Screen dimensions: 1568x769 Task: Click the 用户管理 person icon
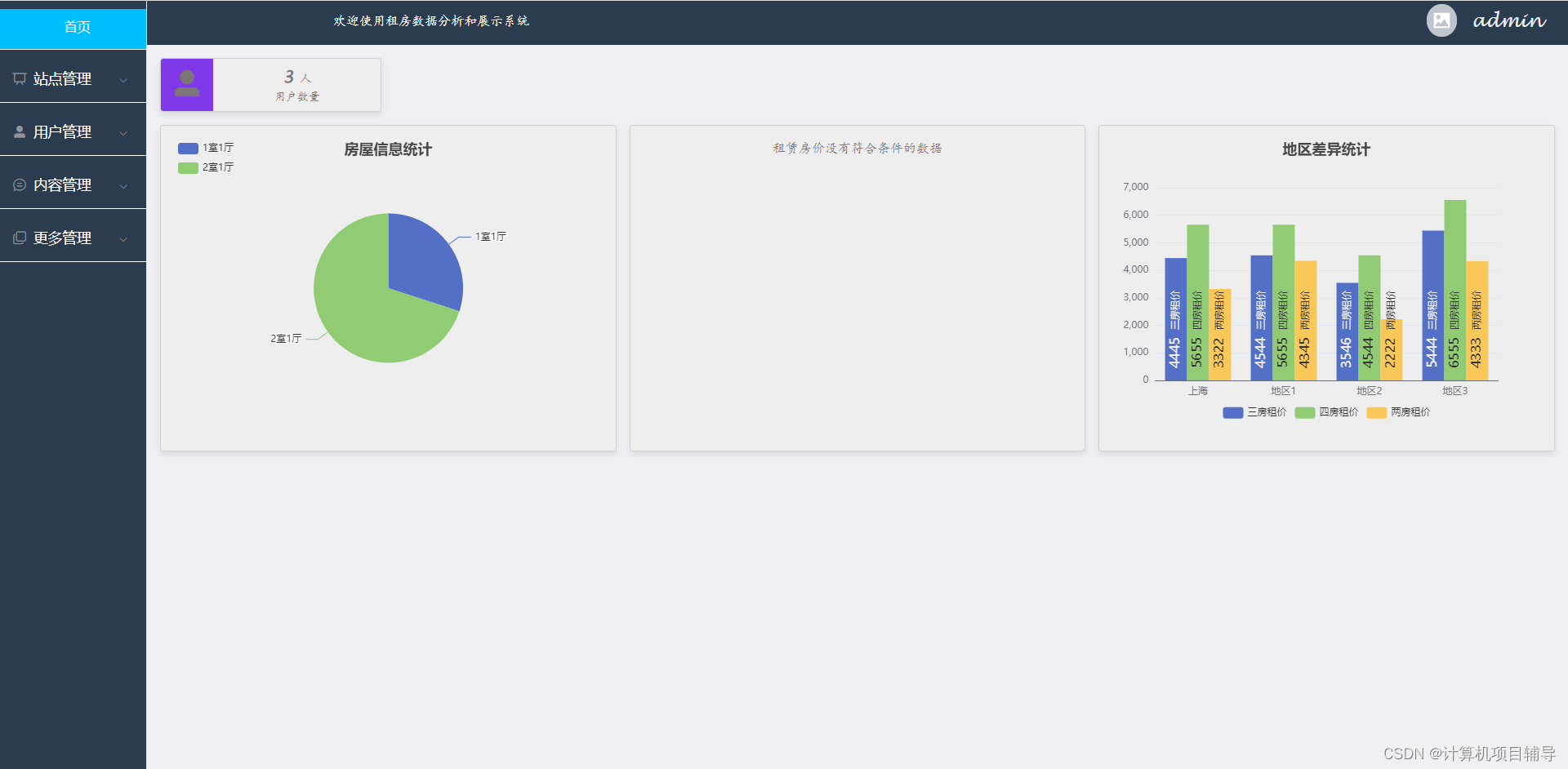point(20,131)
